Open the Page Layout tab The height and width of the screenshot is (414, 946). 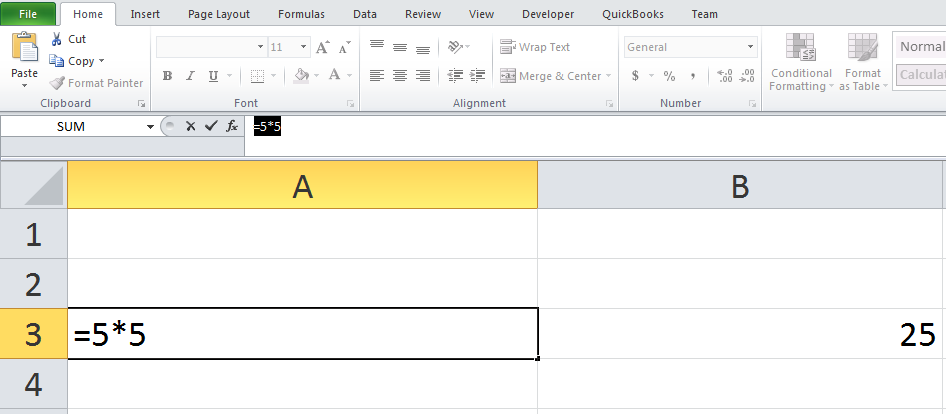pos(218,14)
